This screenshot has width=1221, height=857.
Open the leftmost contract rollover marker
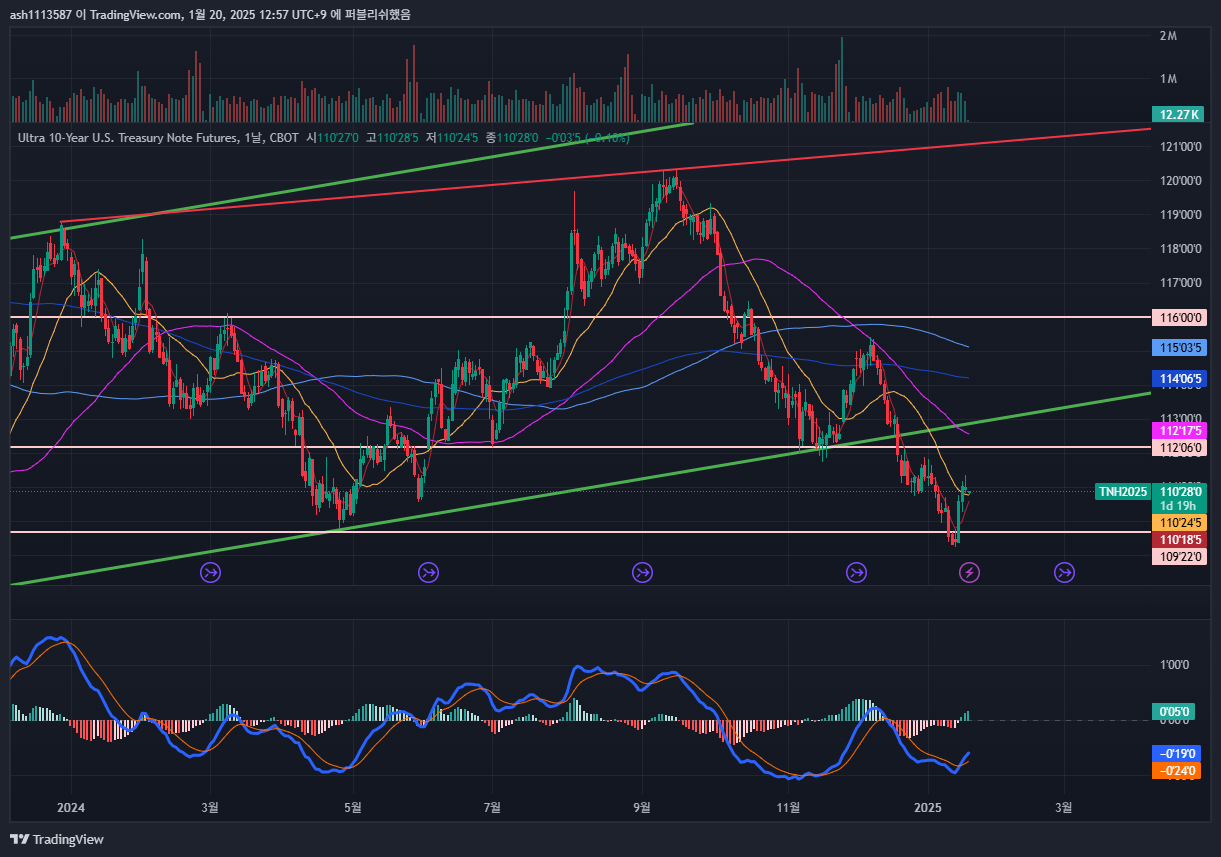click(211, 572)
